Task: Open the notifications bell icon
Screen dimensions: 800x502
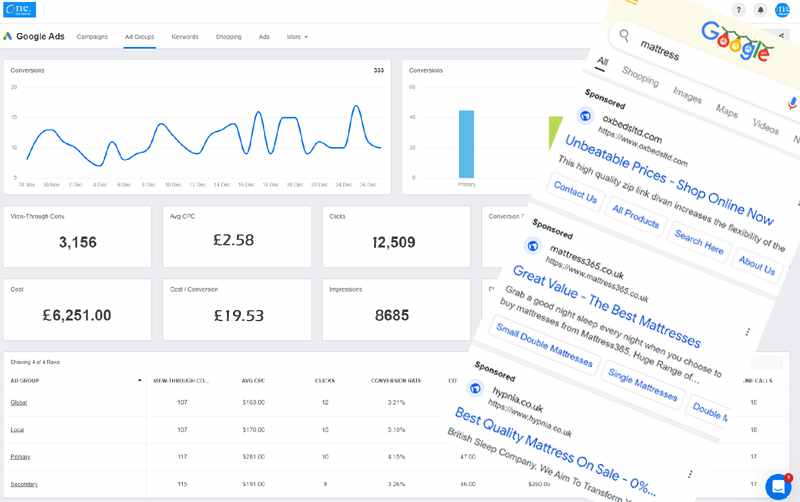Action: point(760,10)
